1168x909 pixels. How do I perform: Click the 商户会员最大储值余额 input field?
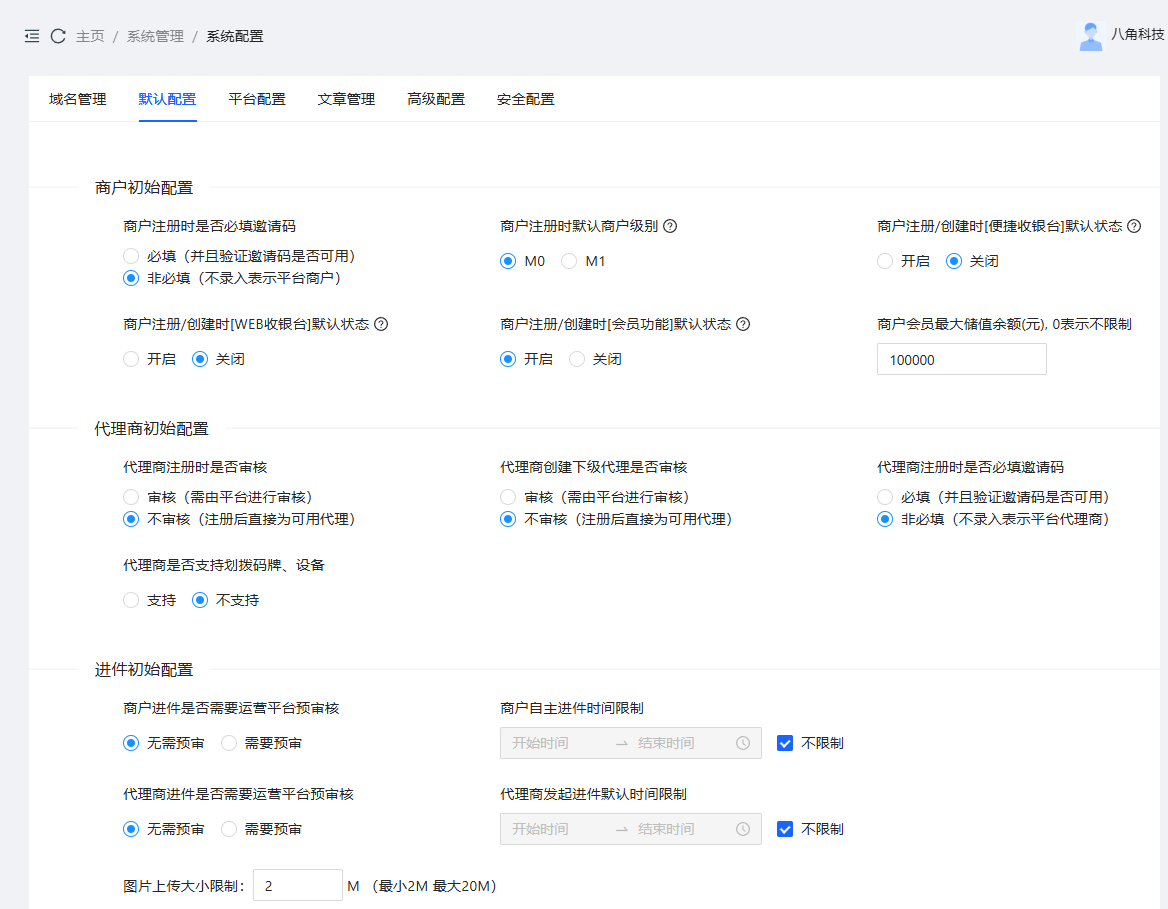pos(961,359)
